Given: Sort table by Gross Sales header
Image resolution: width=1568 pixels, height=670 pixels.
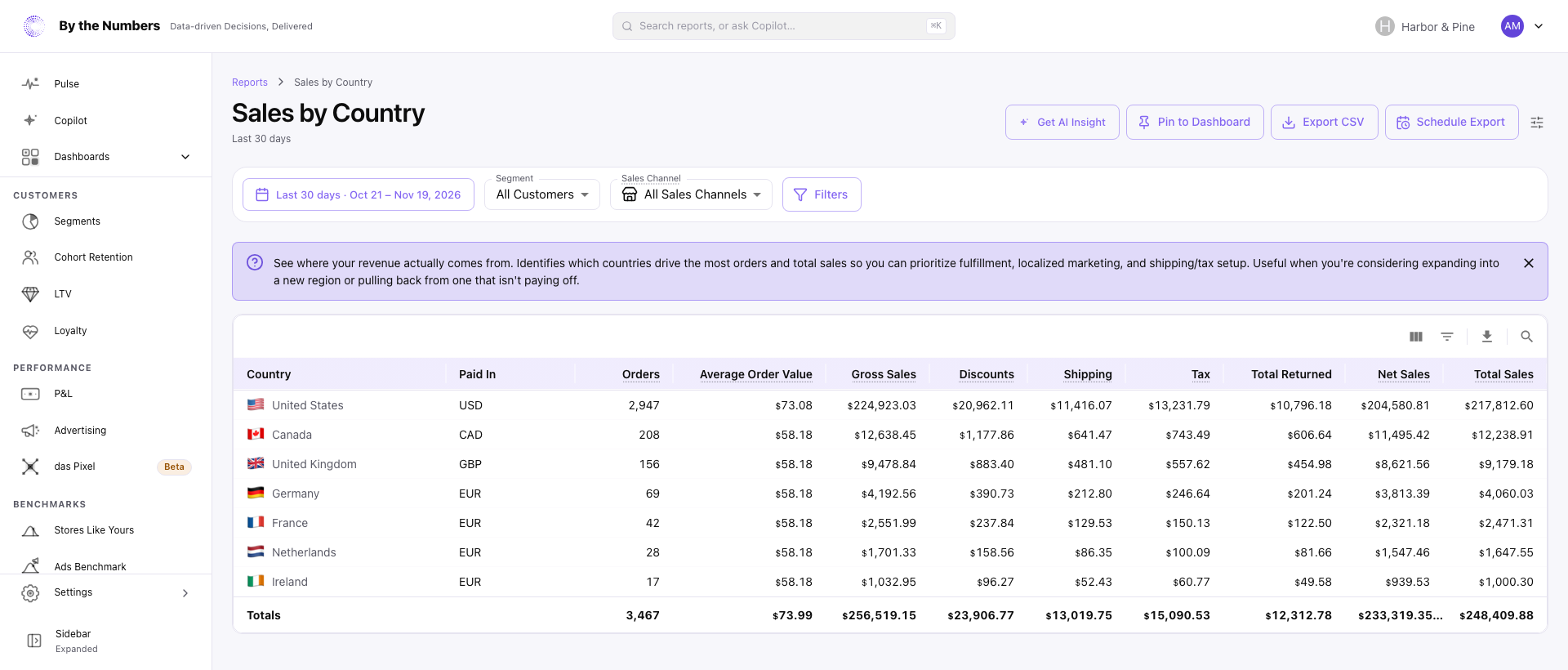Looking at the screenshot, I should pos(884,374).
